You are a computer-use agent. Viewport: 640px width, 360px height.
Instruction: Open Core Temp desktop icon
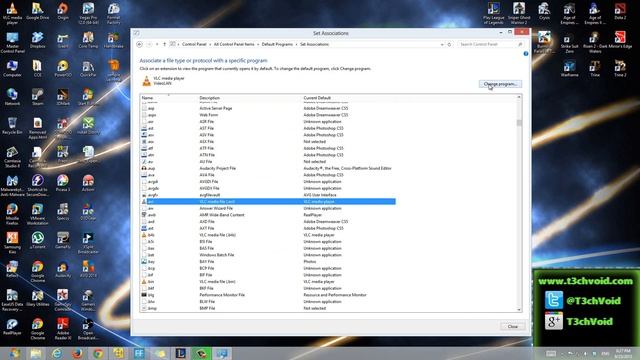pyautogui.click(x=88, y=40)
